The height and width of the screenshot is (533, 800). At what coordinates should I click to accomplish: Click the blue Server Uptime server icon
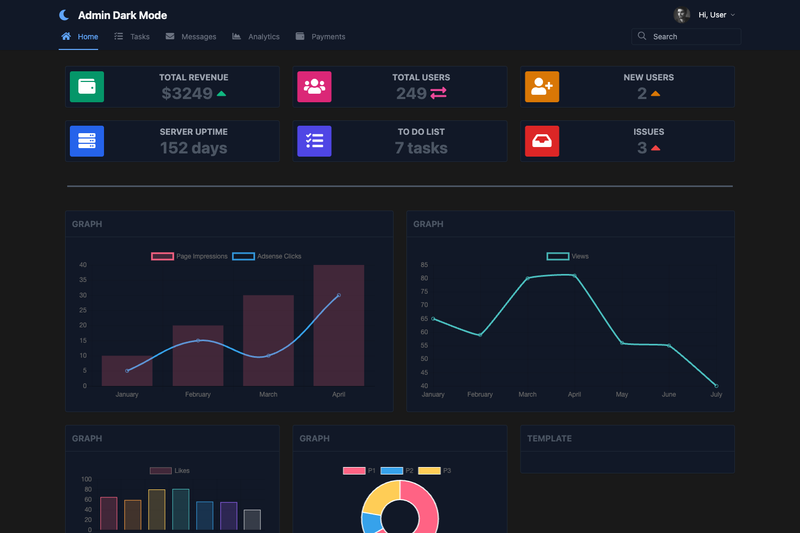87,141
